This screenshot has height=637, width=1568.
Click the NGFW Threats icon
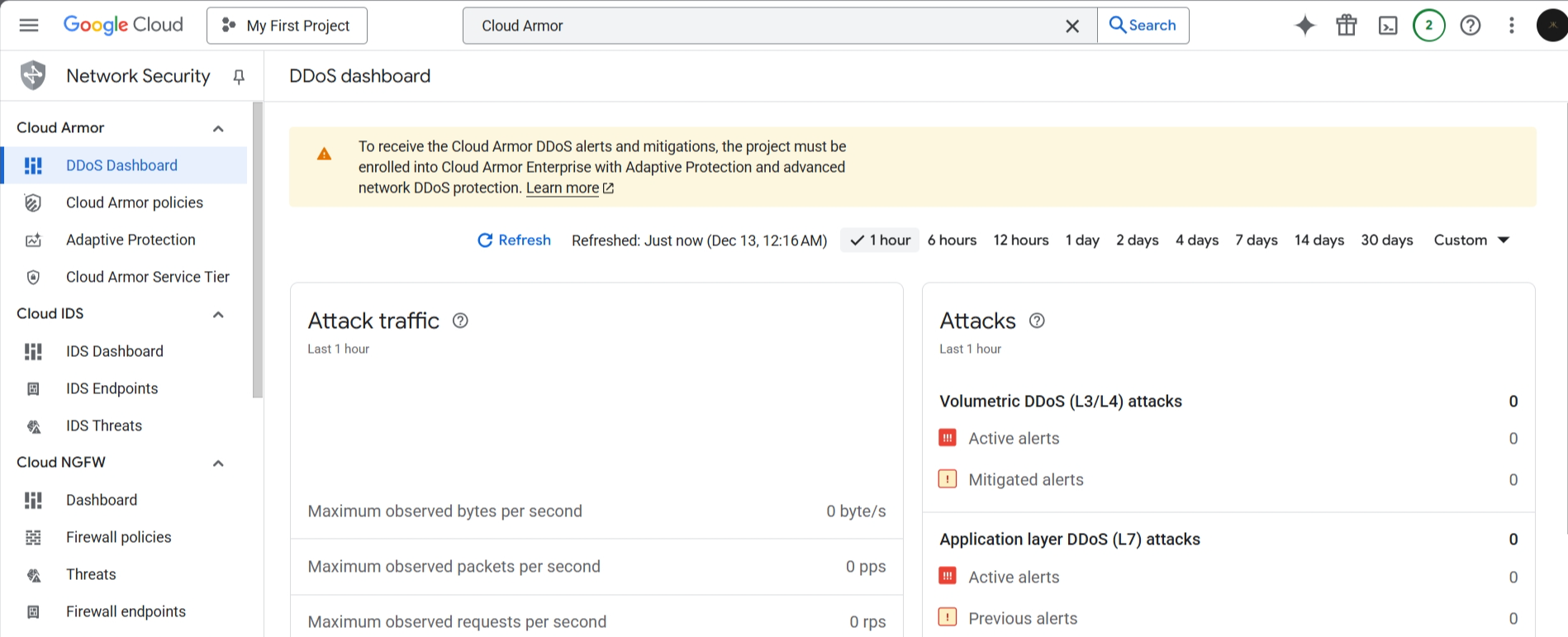33,574
